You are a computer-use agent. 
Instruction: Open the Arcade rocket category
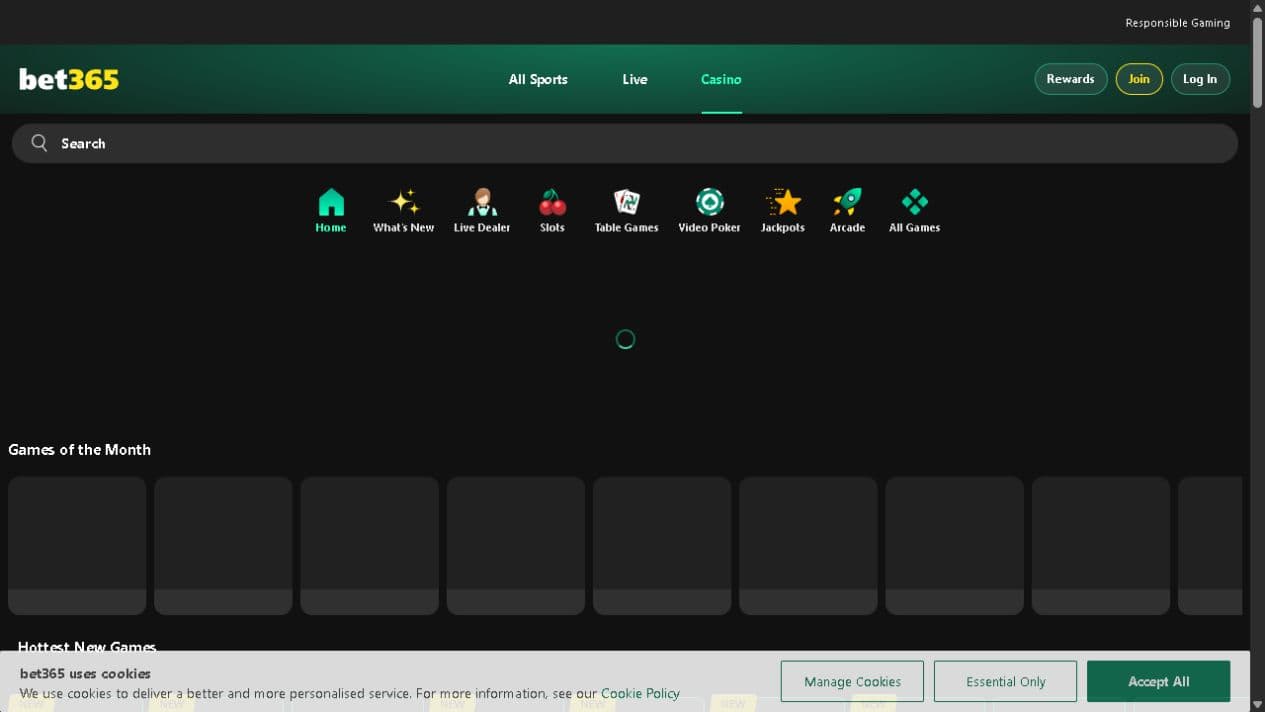(847, 211)
